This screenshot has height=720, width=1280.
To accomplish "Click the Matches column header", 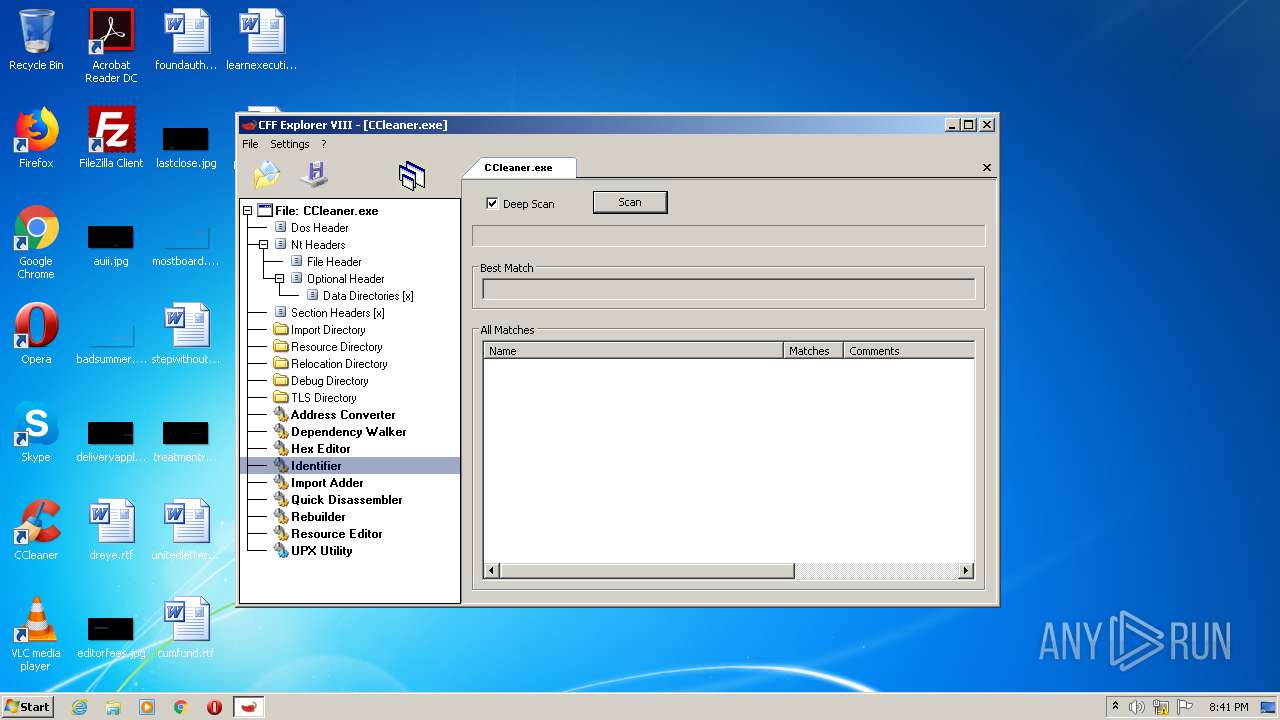I will pos(813,351).
